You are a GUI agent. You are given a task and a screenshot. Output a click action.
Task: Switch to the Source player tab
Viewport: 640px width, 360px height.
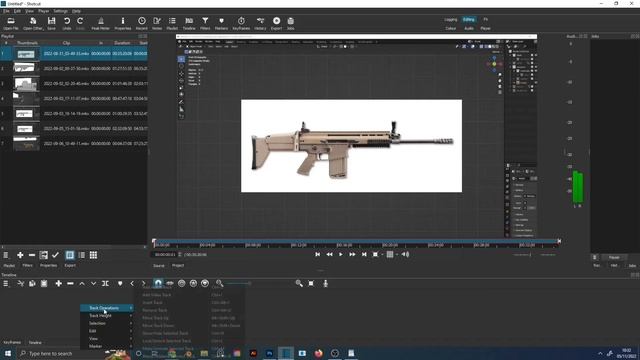tap(159, 266)
